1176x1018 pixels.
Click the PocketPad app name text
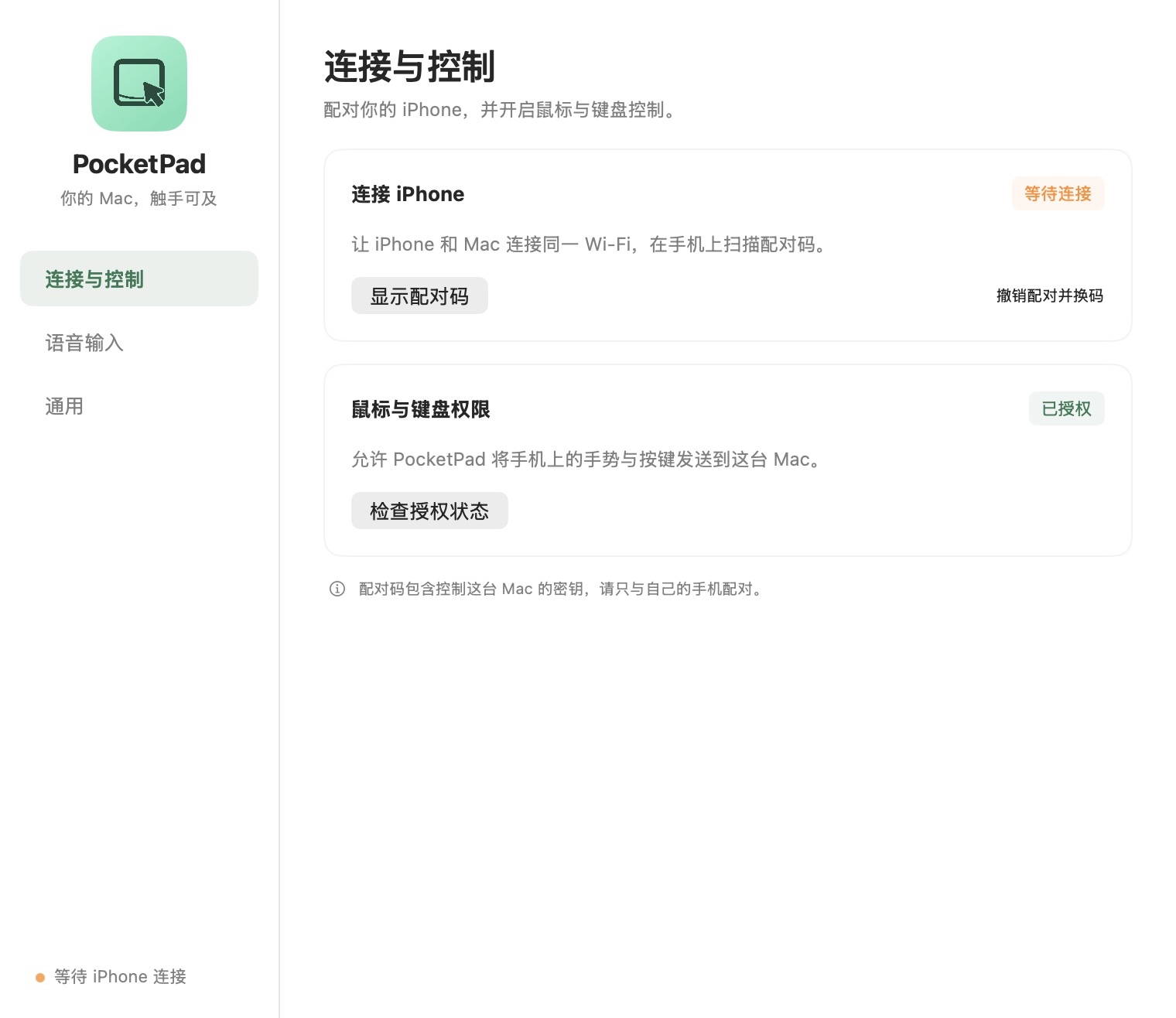tap(139, 164)
